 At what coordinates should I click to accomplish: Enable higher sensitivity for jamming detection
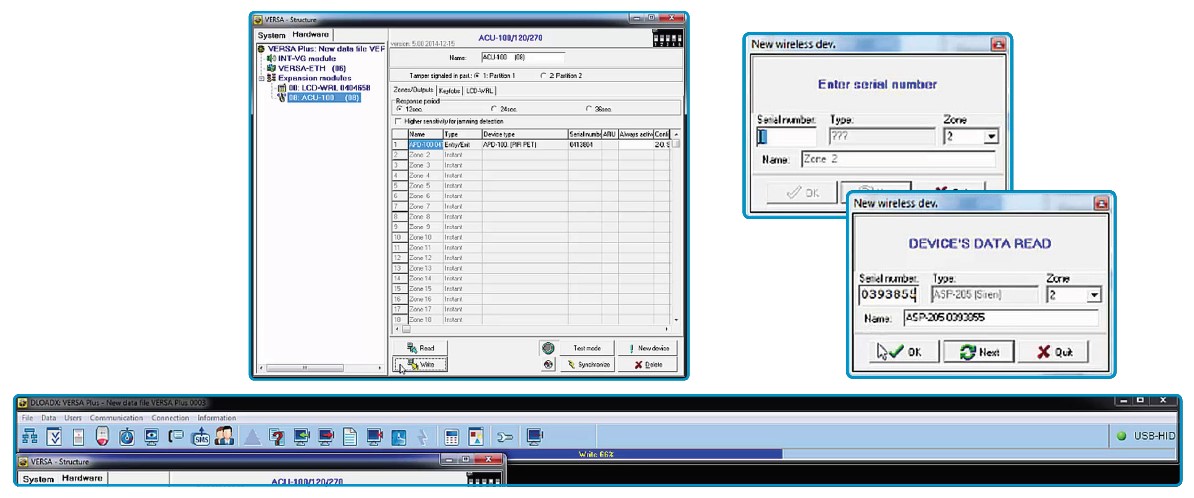click(x=400, y=121)
